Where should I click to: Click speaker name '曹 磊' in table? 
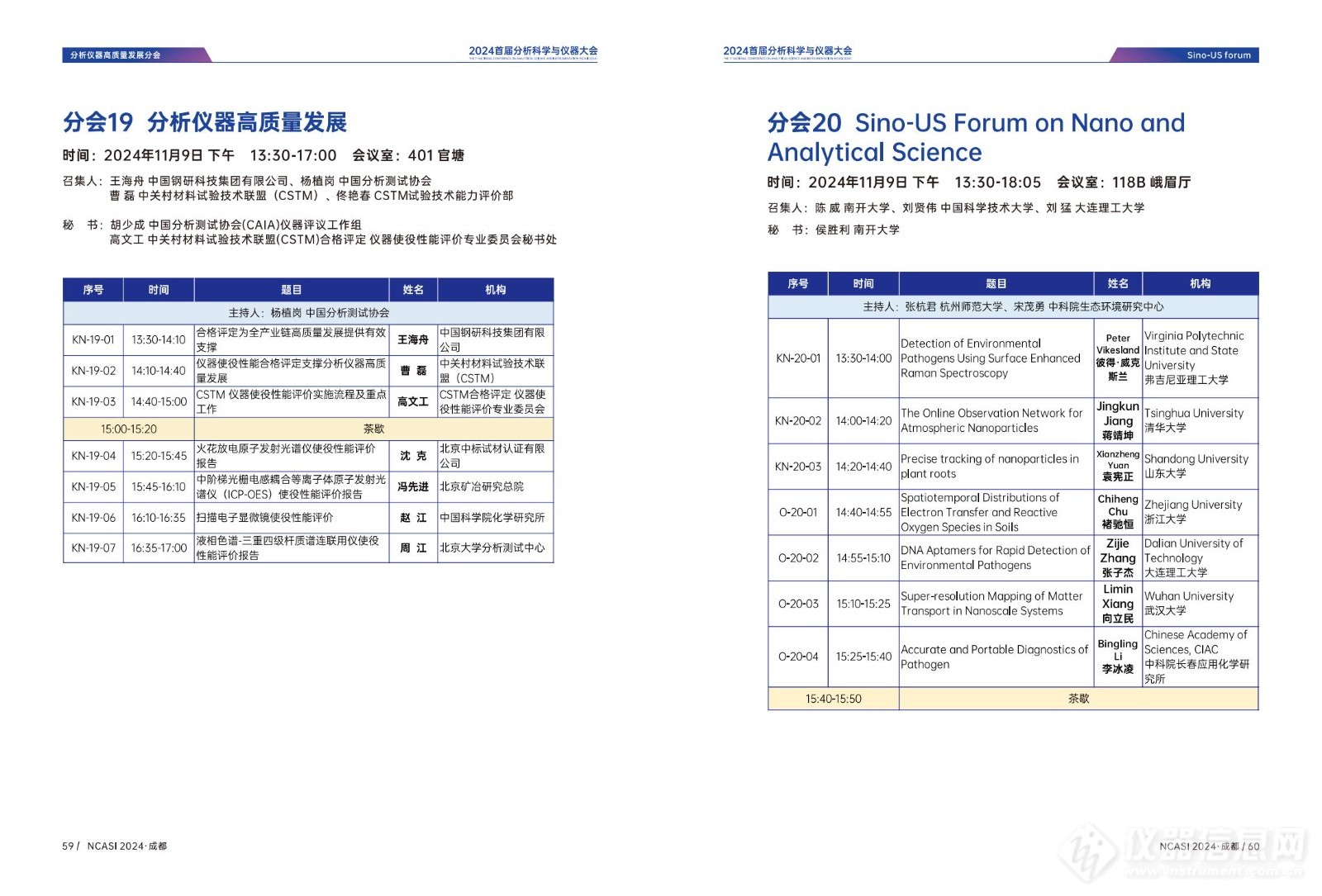coord(413,371)
